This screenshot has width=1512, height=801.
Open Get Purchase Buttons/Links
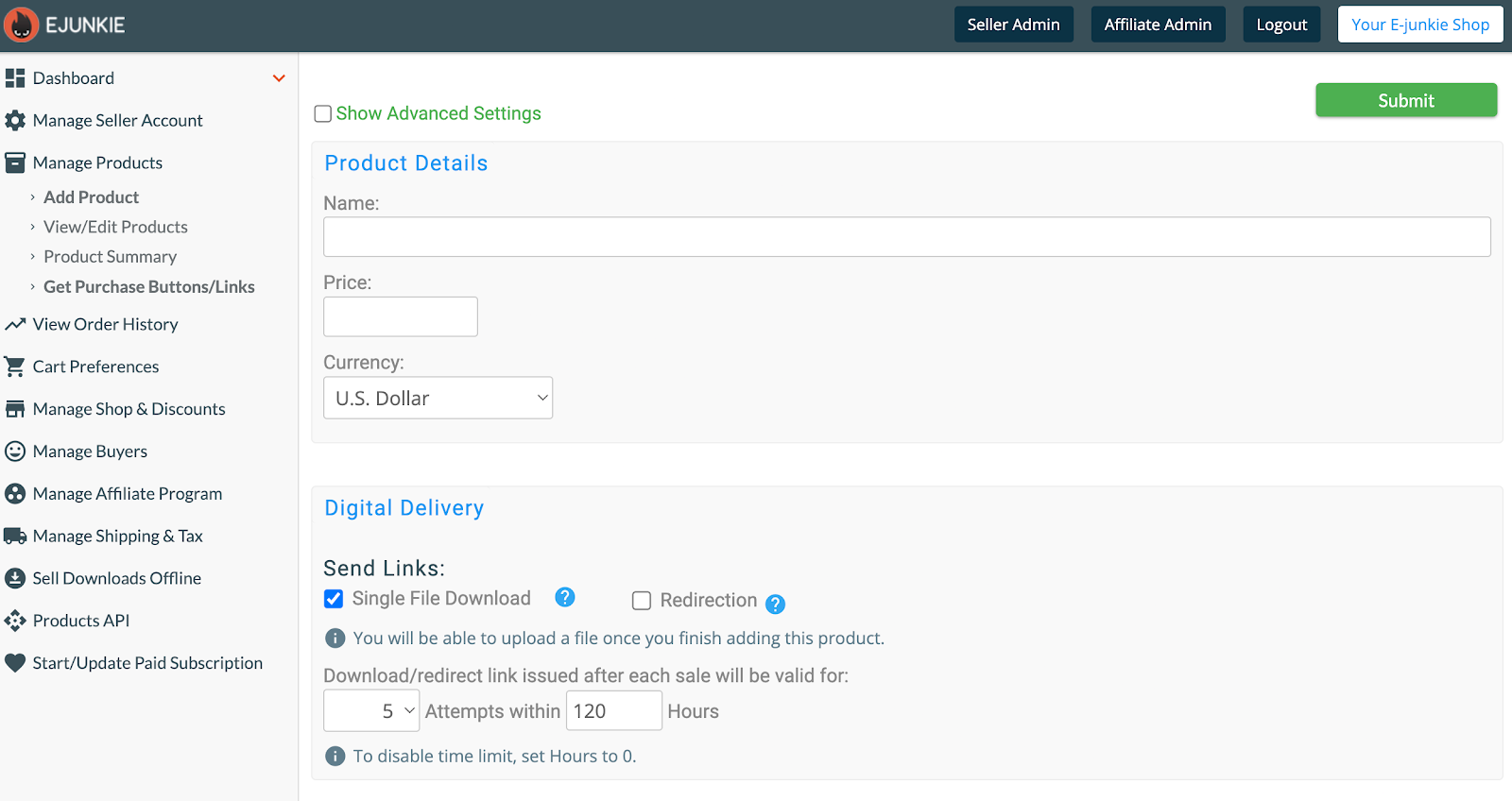click(x=149, y=287)
